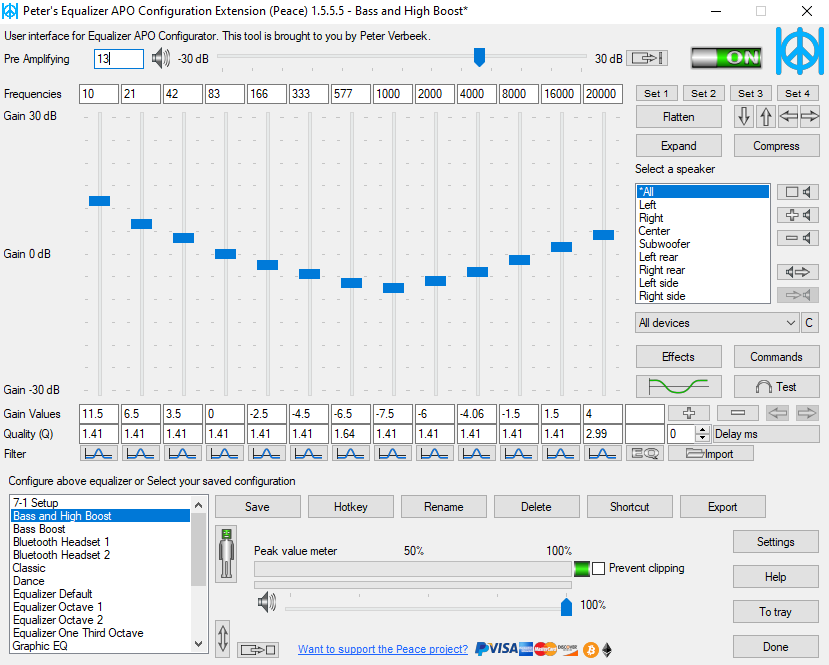The width and height of the screenshot is (829, 665).
Task: Shift gains down with the down arrow
Action: click(x=744, y=117)
